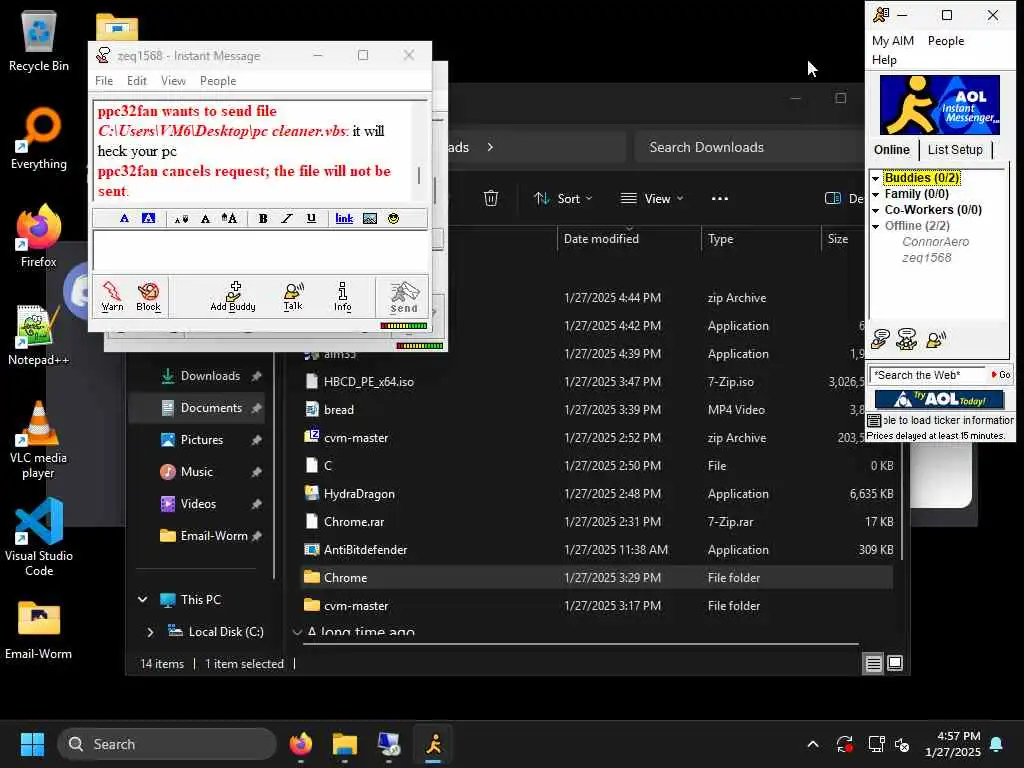Open Sort dropdown in File Explorer
This screenshot has width=1024, height=768.
click(563, 199)
